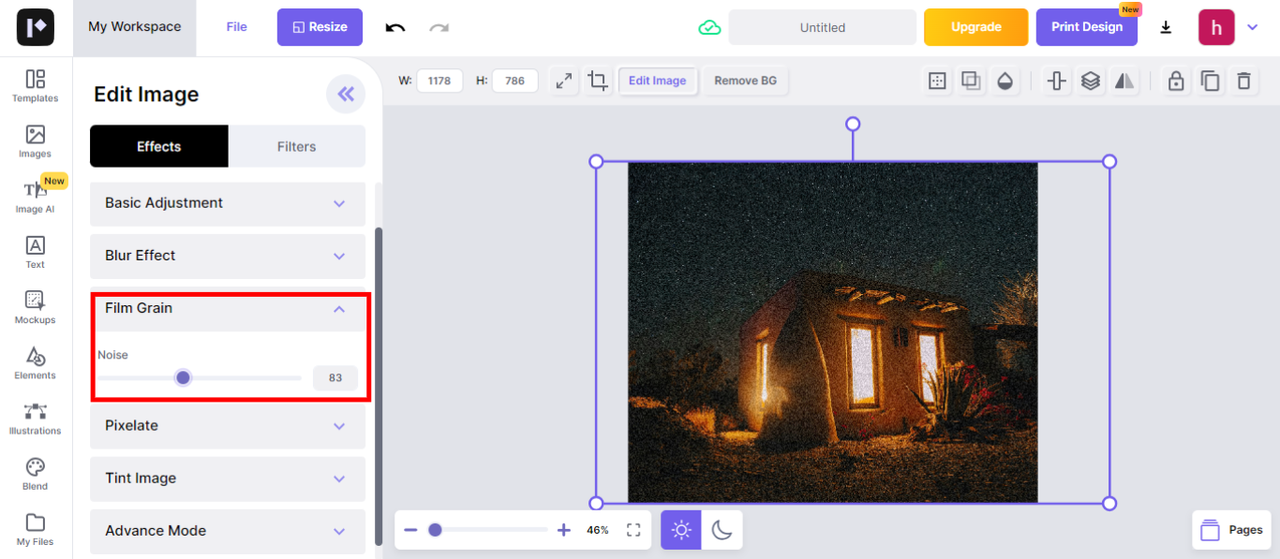Viewport: 1280px width, 559px height.
Task: Open the Illustrations panel
Action: pyautogui.click(x=35, y=419)
